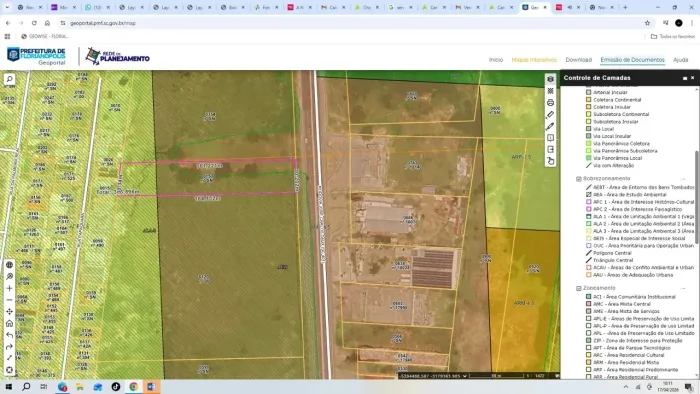The width and height of the screenshot is (700, 394).
Task: Click the ZIP Zona de Interesse swatch
Action: (x=588, y=340)
